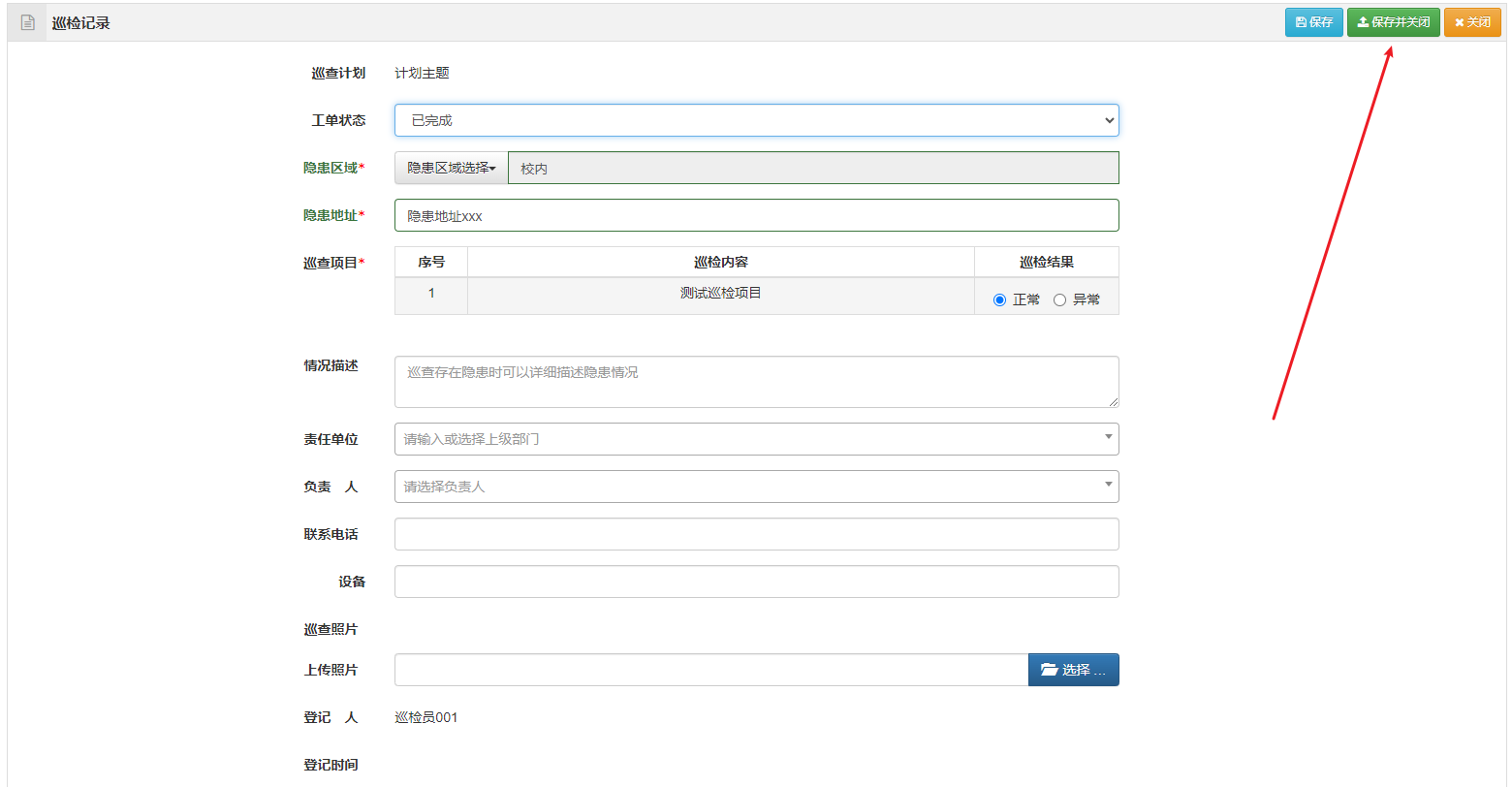Click the 计划主题 plan text
1512x787 pixels.
click(422, 73)
